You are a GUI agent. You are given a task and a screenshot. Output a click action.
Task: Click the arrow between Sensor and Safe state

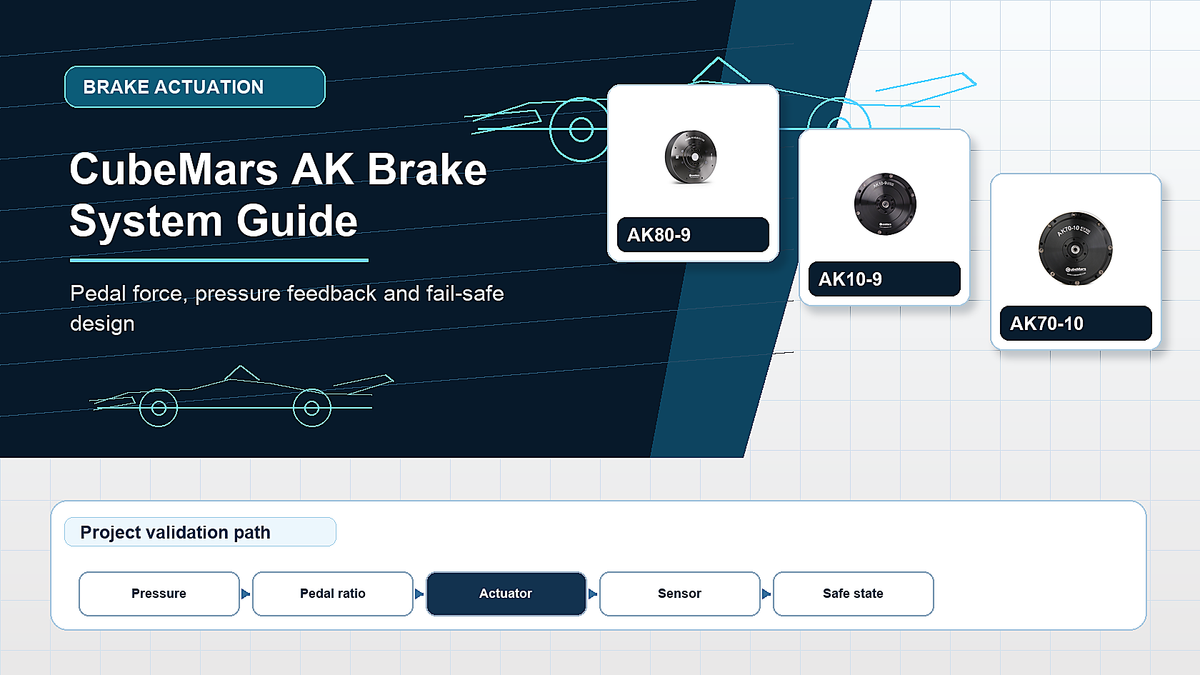pos(766,593)
